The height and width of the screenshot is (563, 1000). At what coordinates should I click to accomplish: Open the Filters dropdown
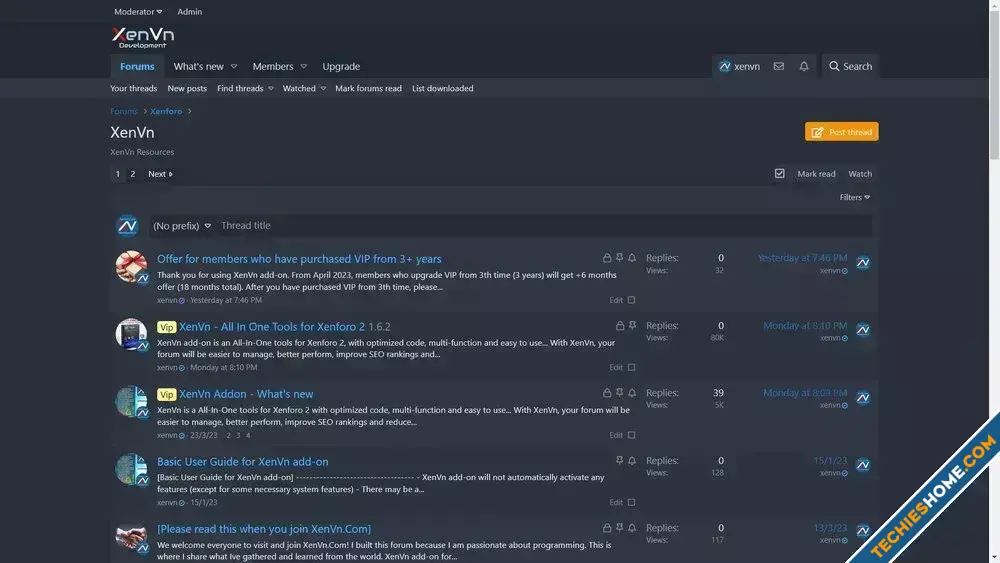[855, 197]
